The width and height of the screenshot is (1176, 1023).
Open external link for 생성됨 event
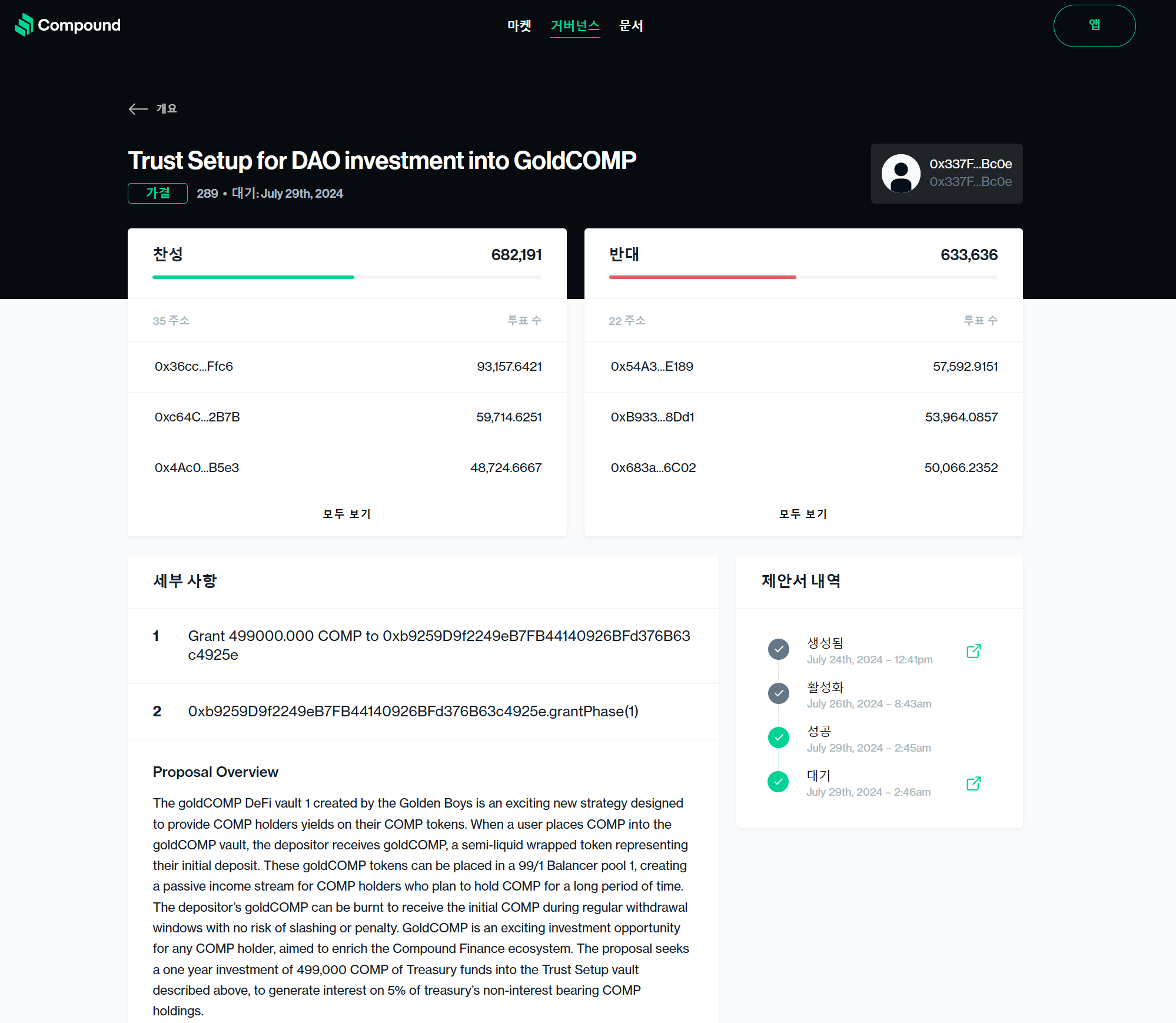coord(974,651)
